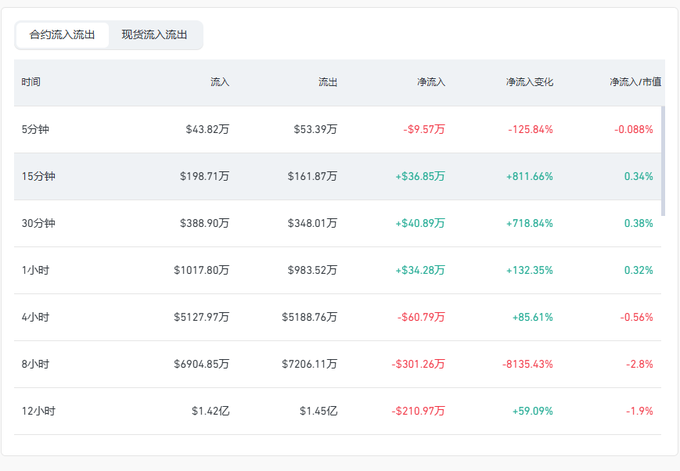Viewport: 680px width, 471px height.
Task: Click inflow value $5127.97万
Action: 201,317
